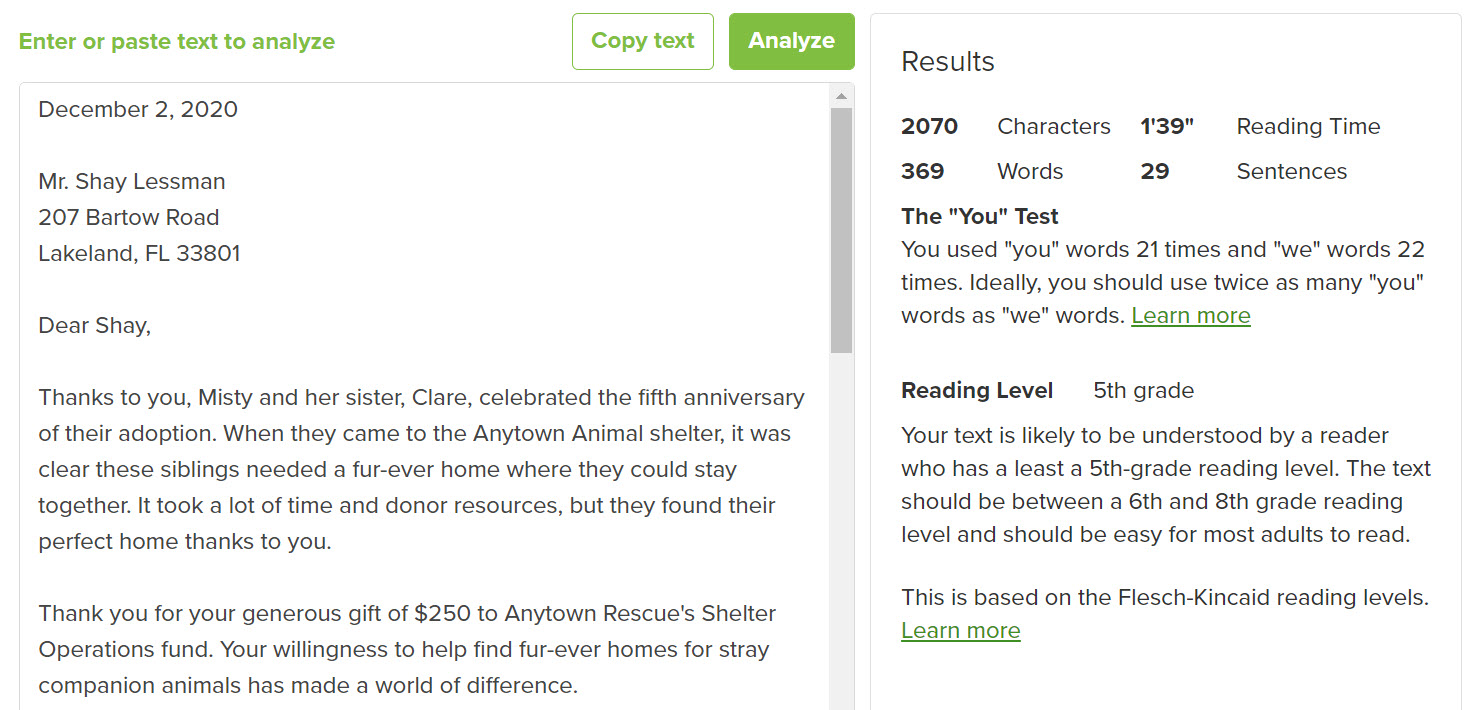Screen dimensions: 1473x710
Task: Click the Enter or paste text to analyze label
Action: [177, 41]
